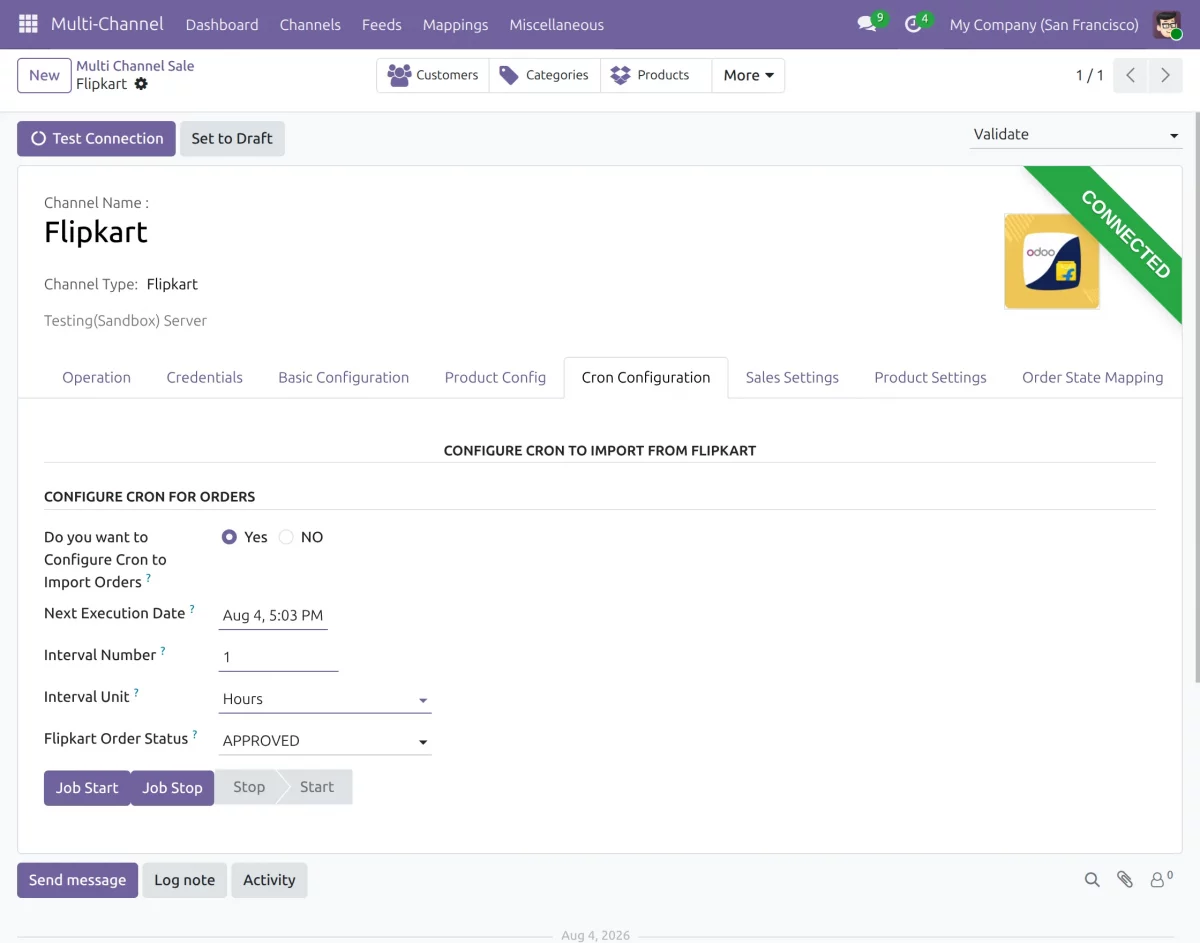Open the activities clock icon with badge 4

(913, 24)
